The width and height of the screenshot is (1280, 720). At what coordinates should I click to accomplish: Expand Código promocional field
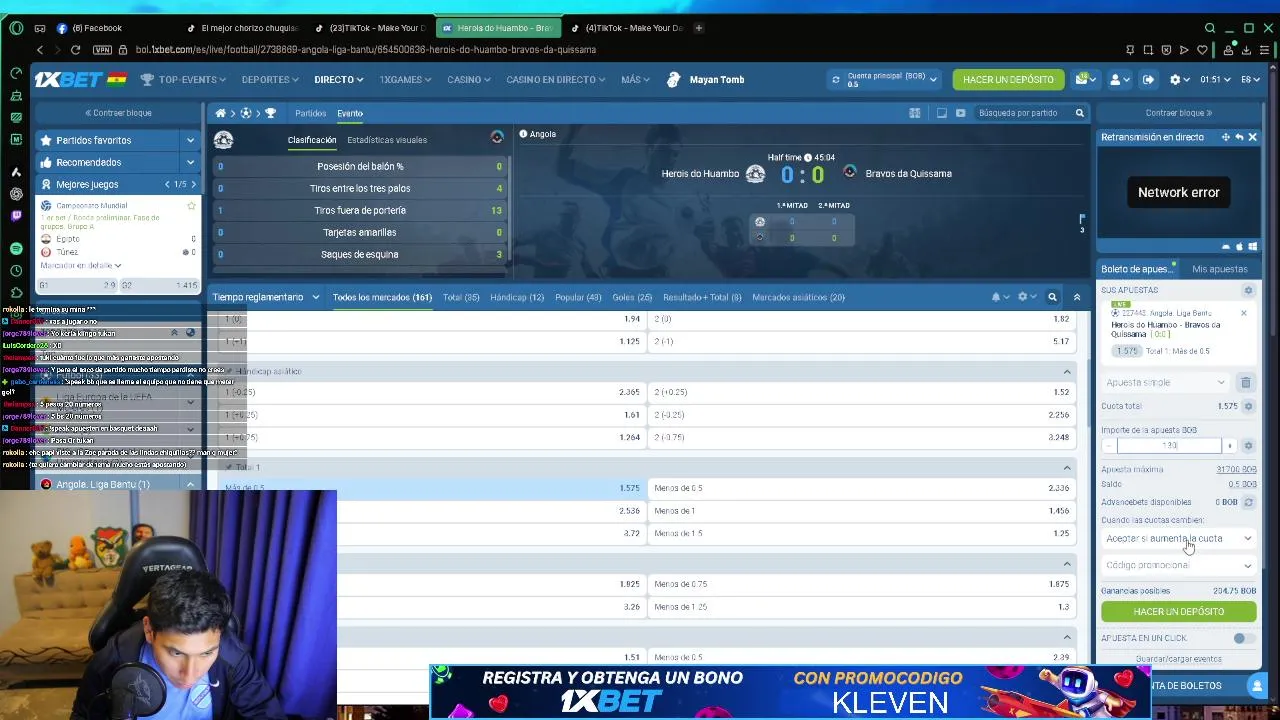[1178, 565]
